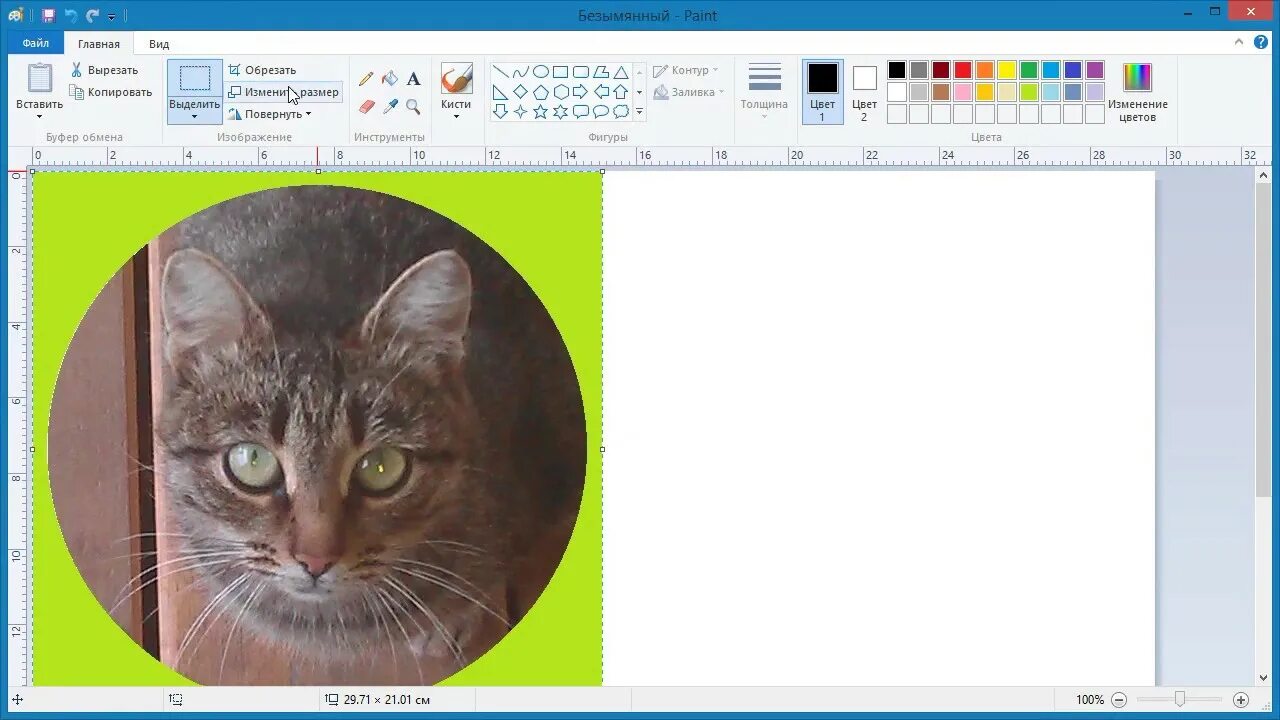Pick the lime green color swatch
This screenshot has width=1280, height=720.
click(1029, 92)
